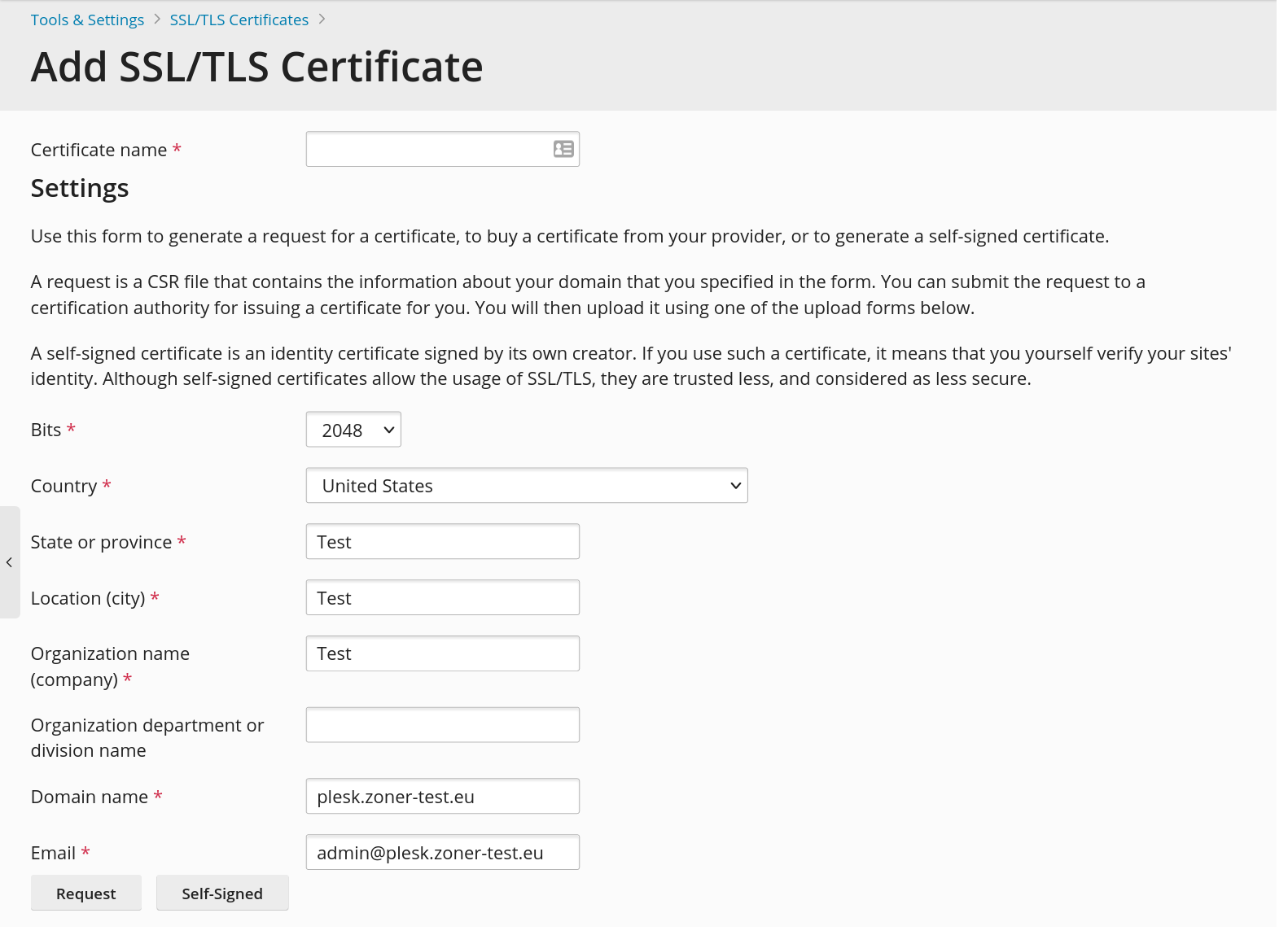Screen dimensions: 1288x935
Task: Click the Domain name input field
Action: click(442, 797)
